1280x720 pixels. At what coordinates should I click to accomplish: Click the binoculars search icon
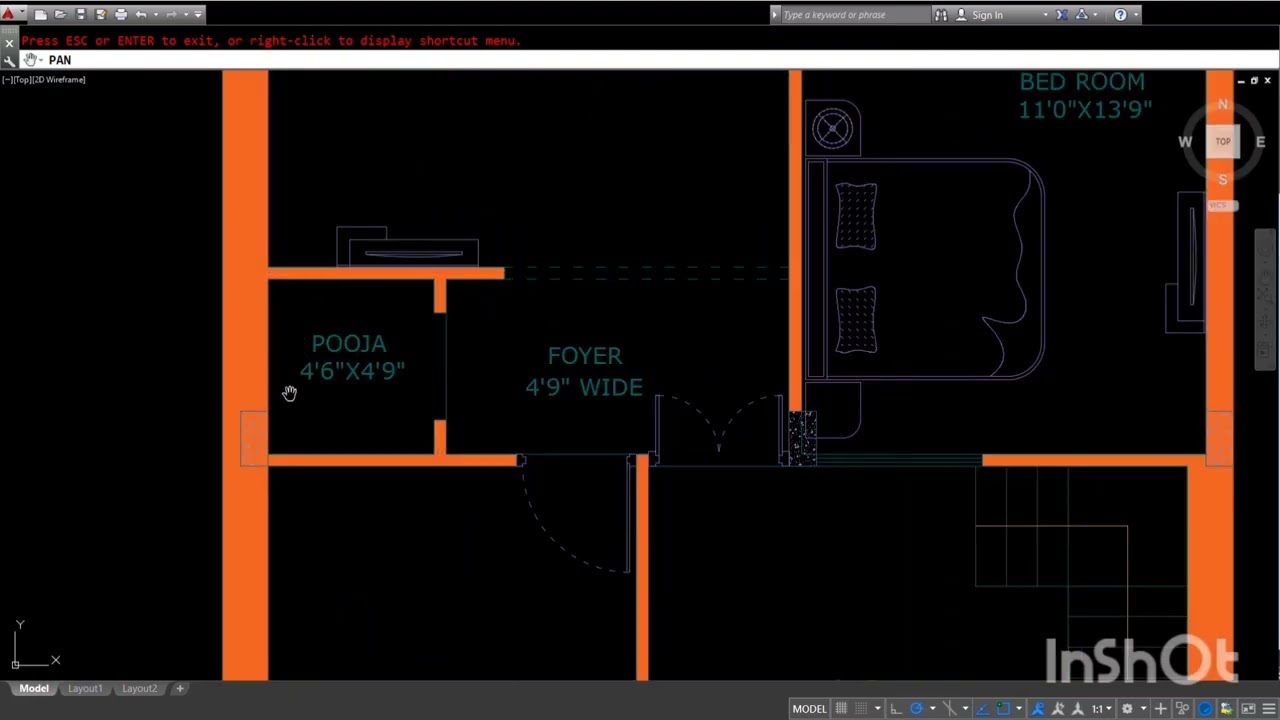pos(940,15)
